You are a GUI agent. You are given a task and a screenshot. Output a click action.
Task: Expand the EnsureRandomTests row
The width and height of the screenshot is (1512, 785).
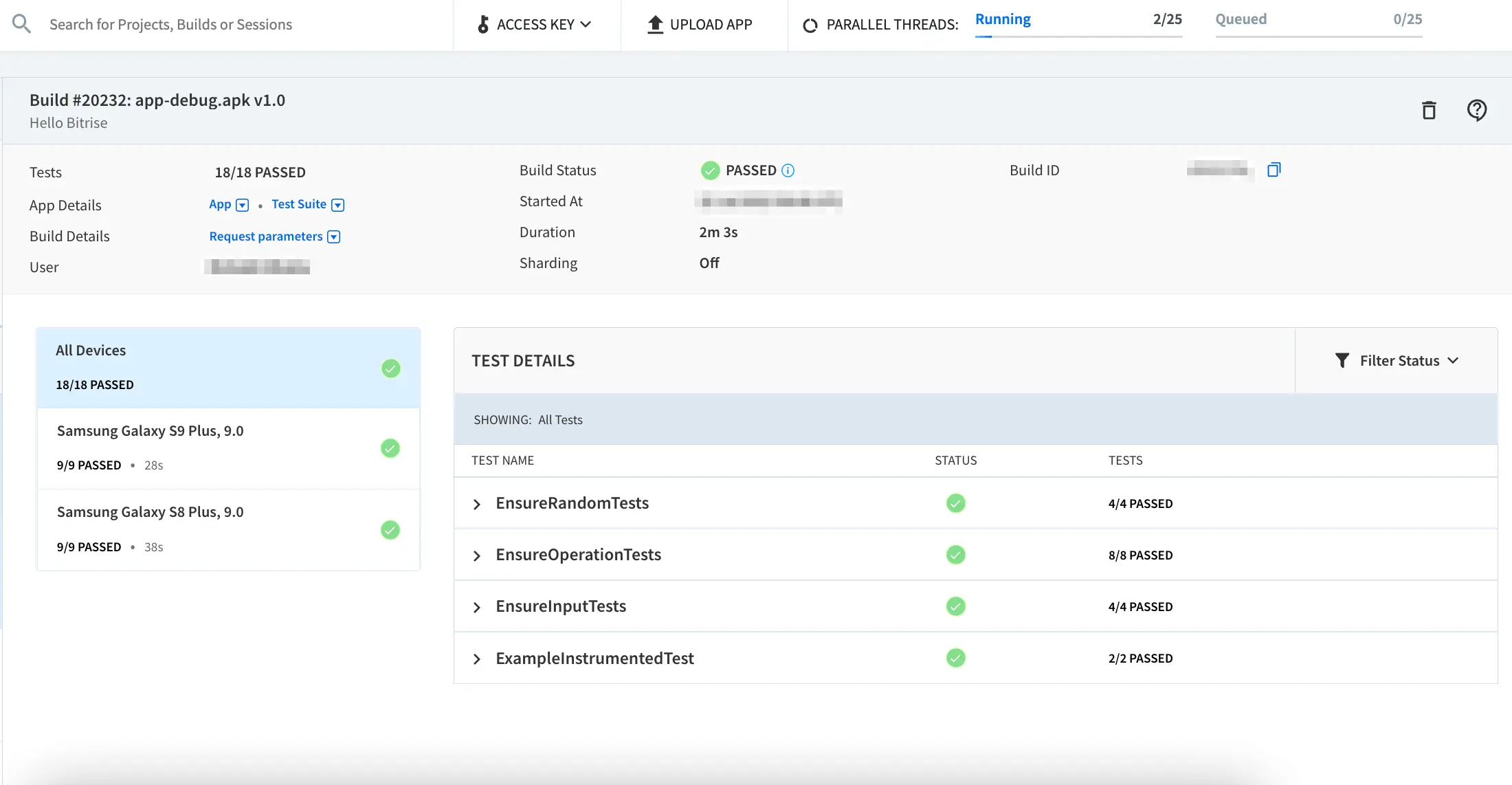coord(477,504)
